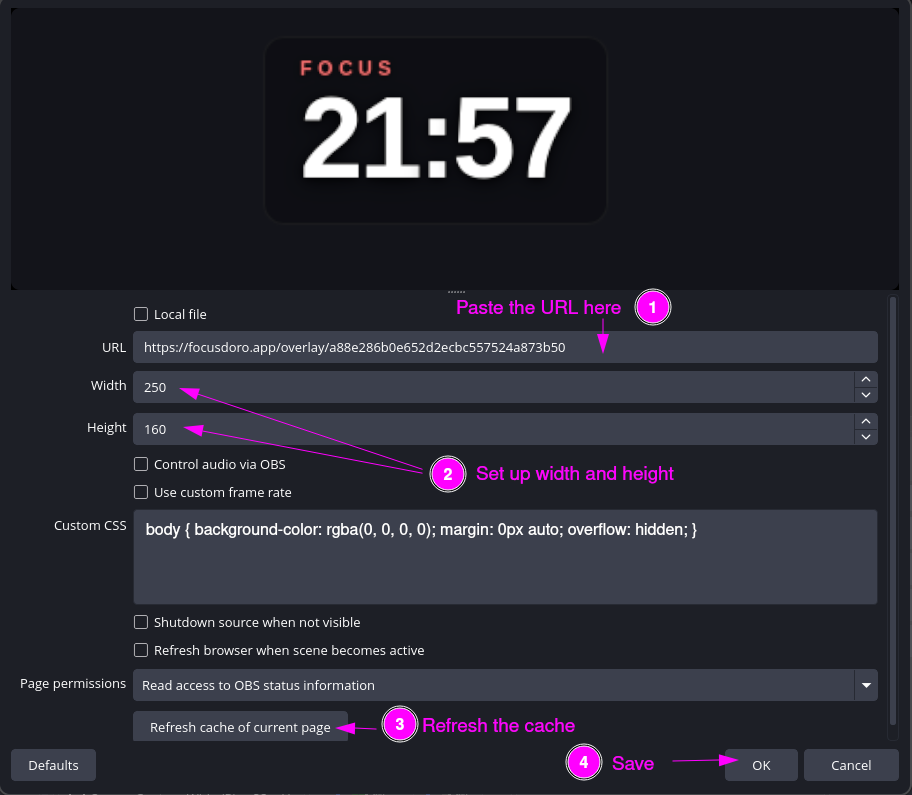Image resolution: width=912 pixels, height=795 pixels.
Task: Check Use custom frame rate option
Action: (x=141, y=492)
